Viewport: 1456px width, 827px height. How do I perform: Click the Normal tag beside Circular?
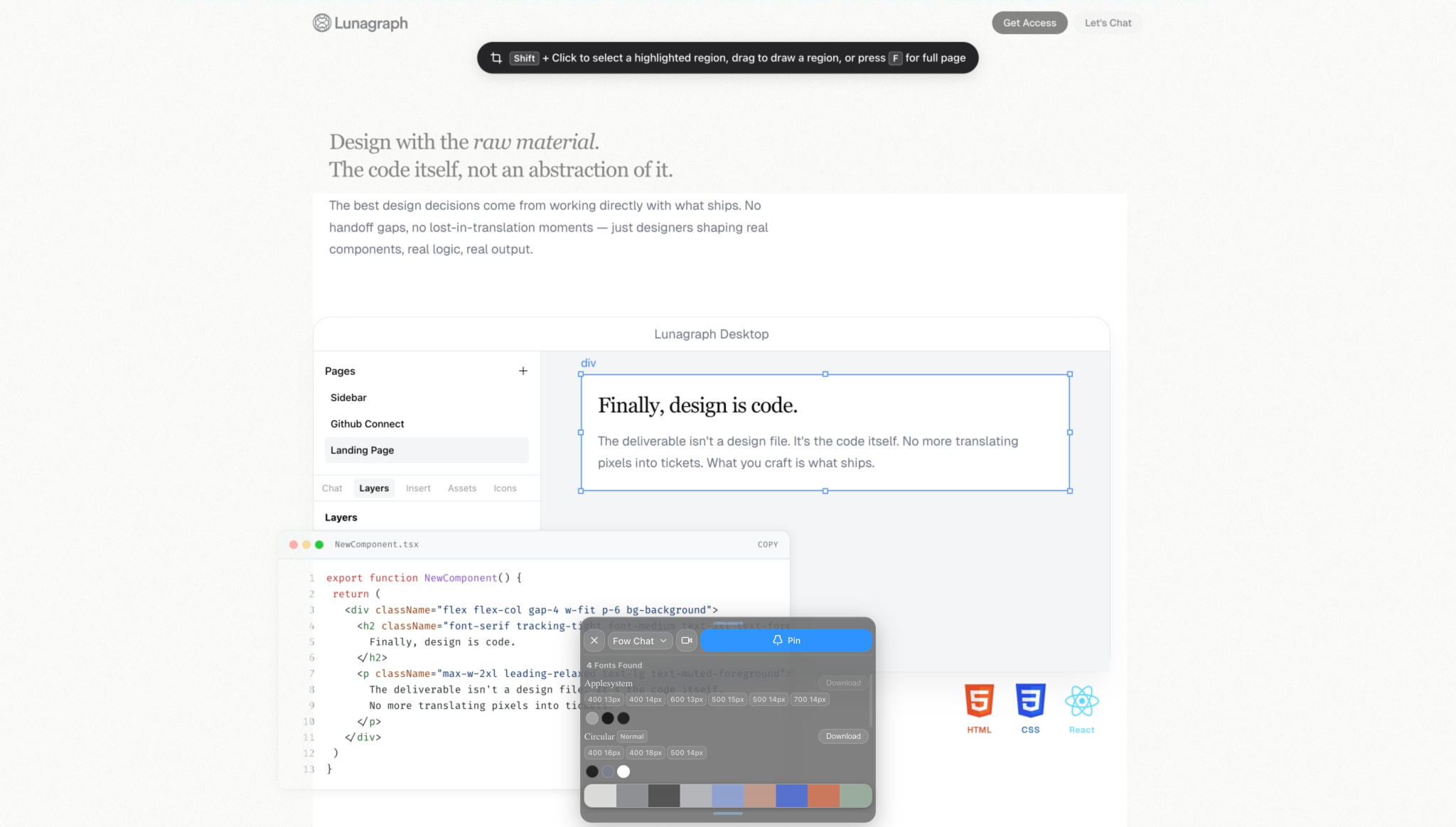[632, 737]
